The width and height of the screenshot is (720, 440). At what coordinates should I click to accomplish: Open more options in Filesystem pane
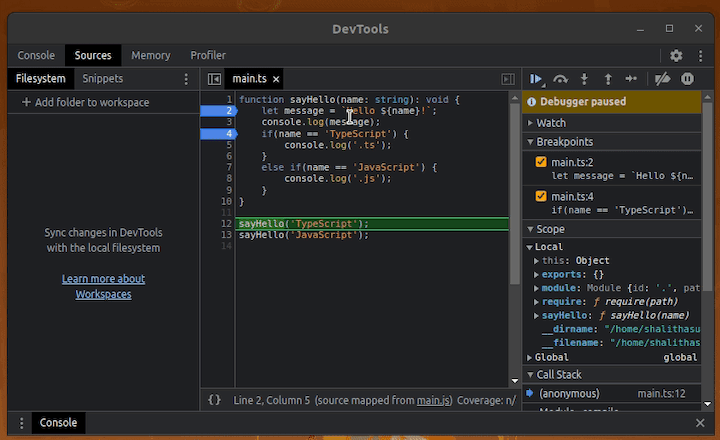tap(186, 79)
